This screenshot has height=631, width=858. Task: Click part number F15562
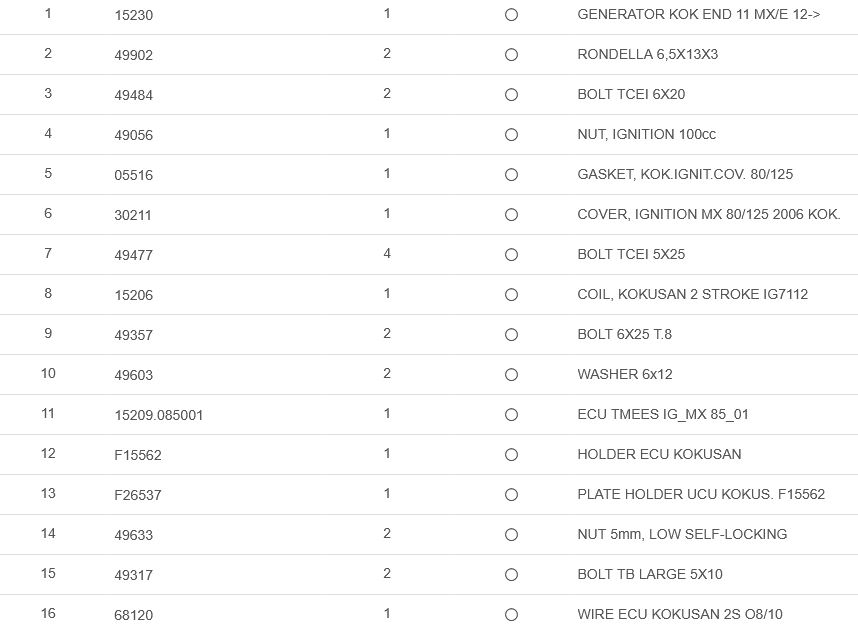pos(138,455)
